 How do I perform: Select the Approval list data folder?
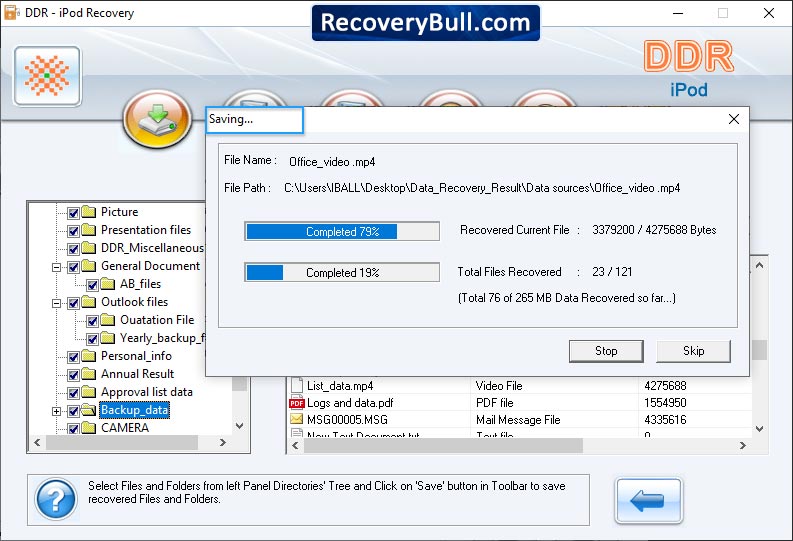[x=147, y=392]
